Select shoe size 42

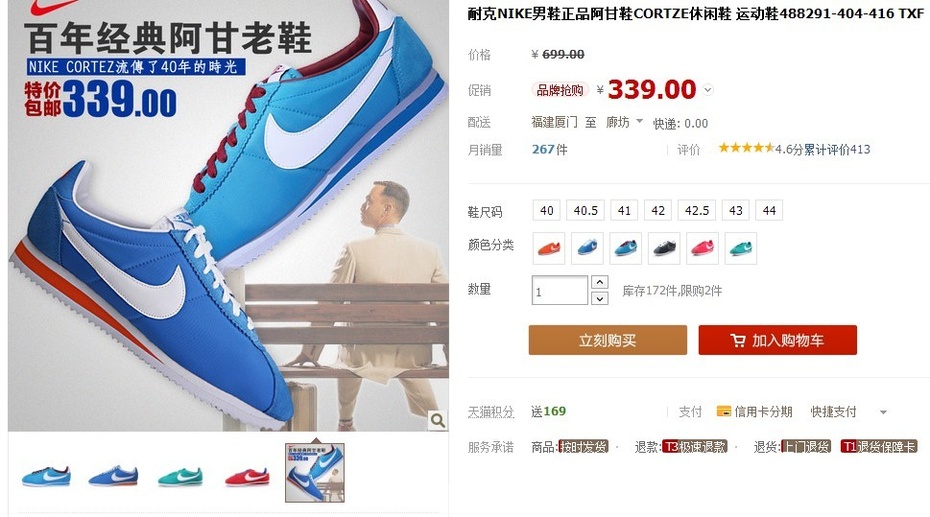click(658, 210)
